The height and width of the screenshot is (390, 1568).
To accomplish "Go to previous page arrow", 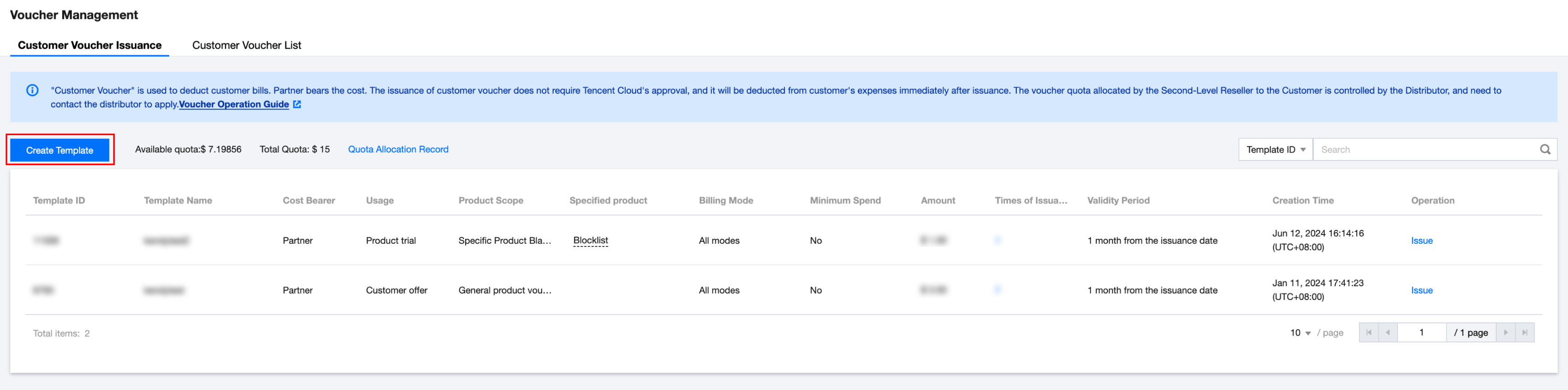I will (1387, 333).
